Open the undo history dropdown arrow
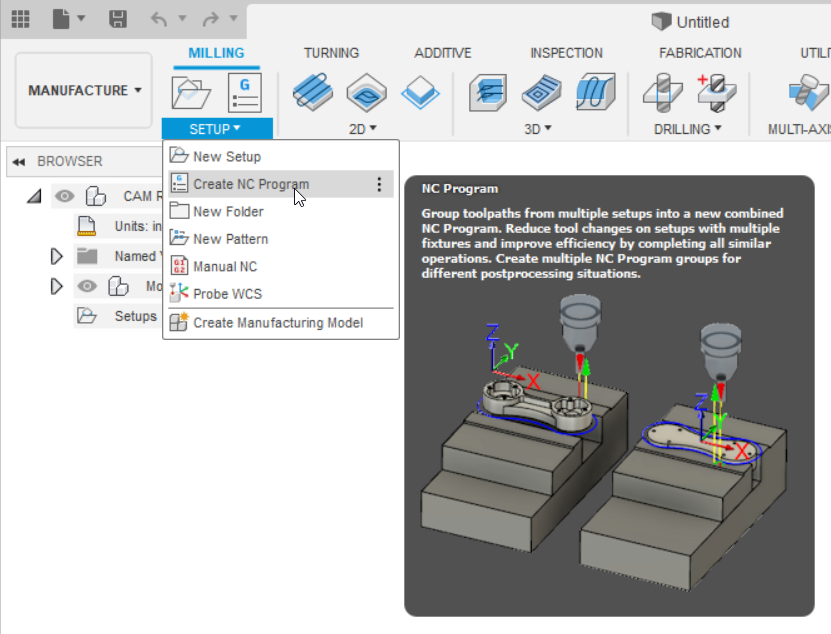 pyautogui.click(x=182, y=19)
